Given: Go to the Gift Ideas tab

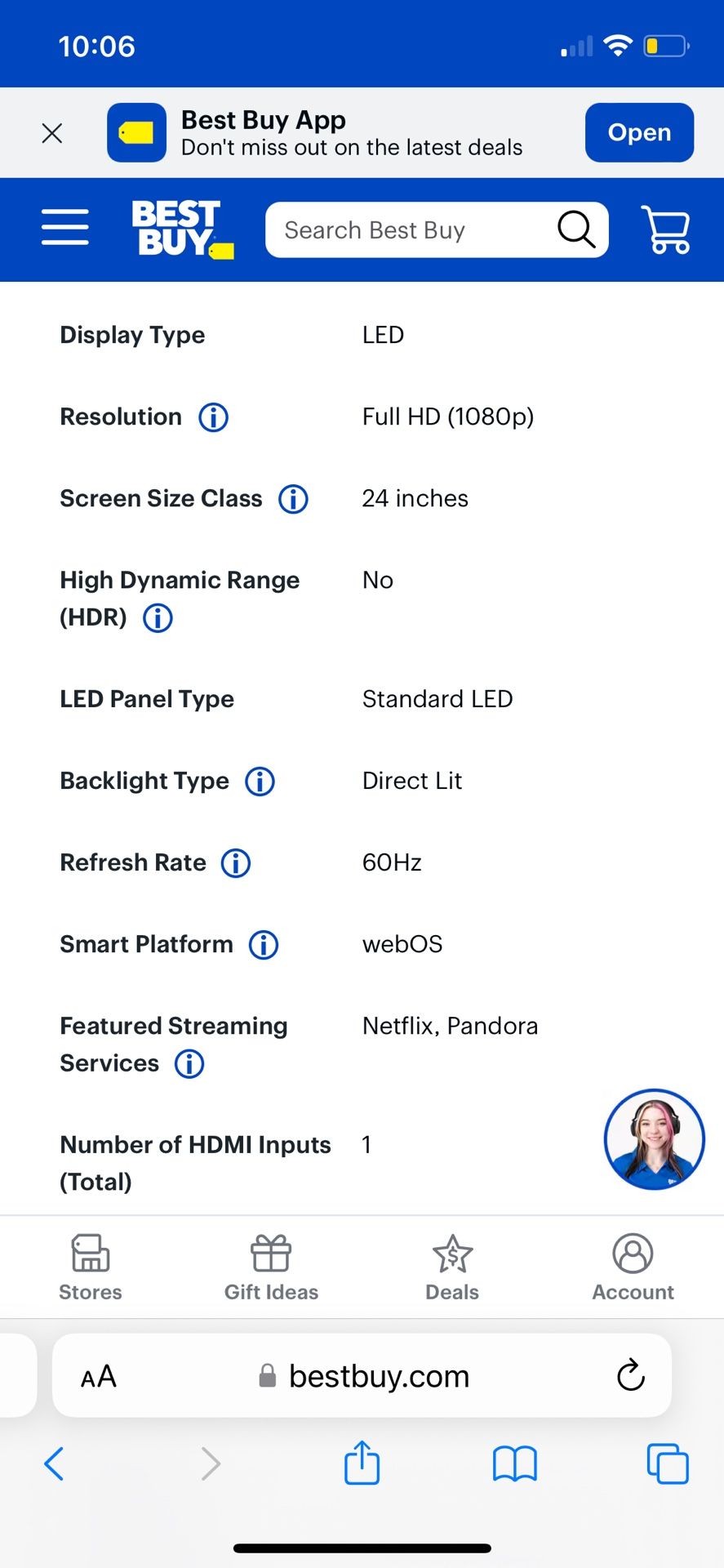Looking at the screenshot, I should tap(271, 1267).
